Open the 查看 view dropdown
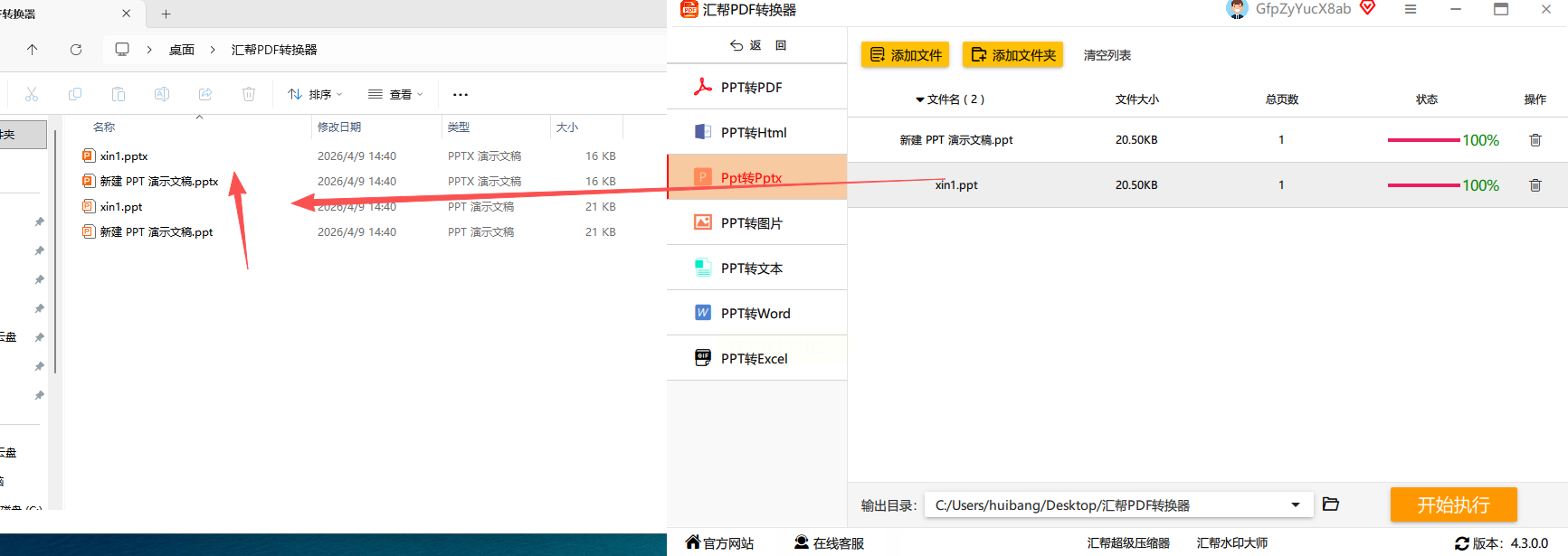 (x=396, y=94)
